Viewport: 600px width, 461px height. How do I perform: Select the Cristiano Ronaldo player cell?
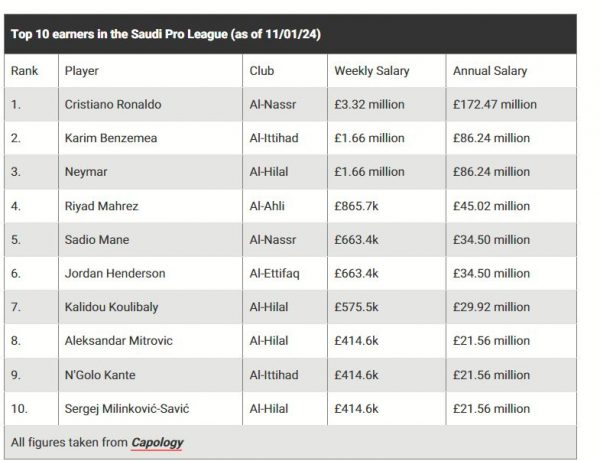pos(113,105)
